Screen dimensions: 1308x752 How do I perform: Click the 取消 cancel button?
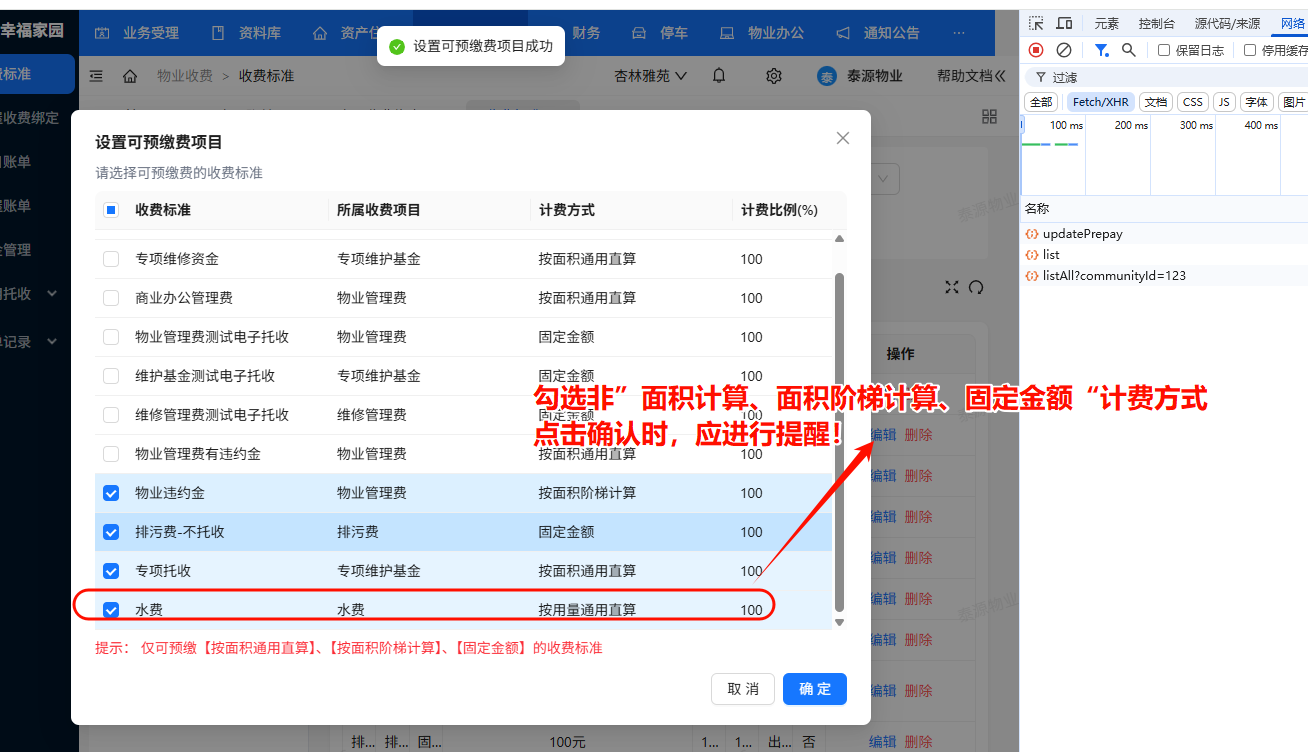click(x=743, y=689)
